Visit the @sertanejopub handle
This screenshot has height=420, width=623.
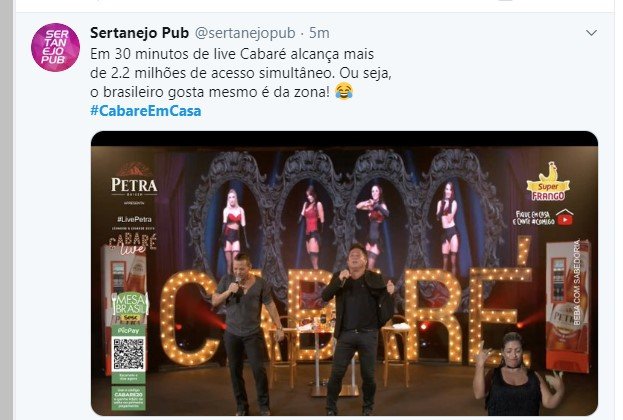tap(245, 33)
